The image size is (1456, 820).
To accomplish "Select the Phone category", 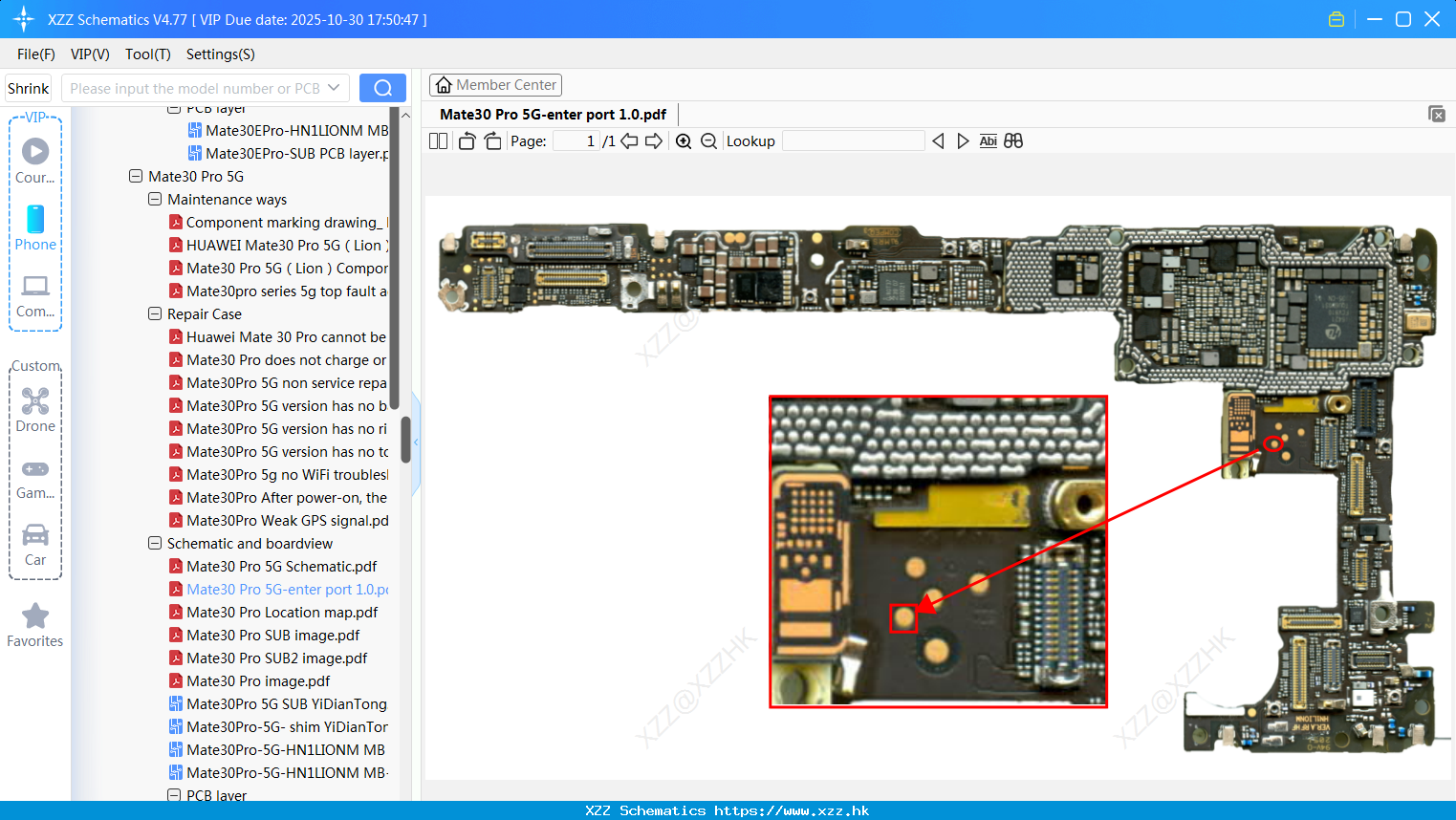I will (x=35, y=227).
